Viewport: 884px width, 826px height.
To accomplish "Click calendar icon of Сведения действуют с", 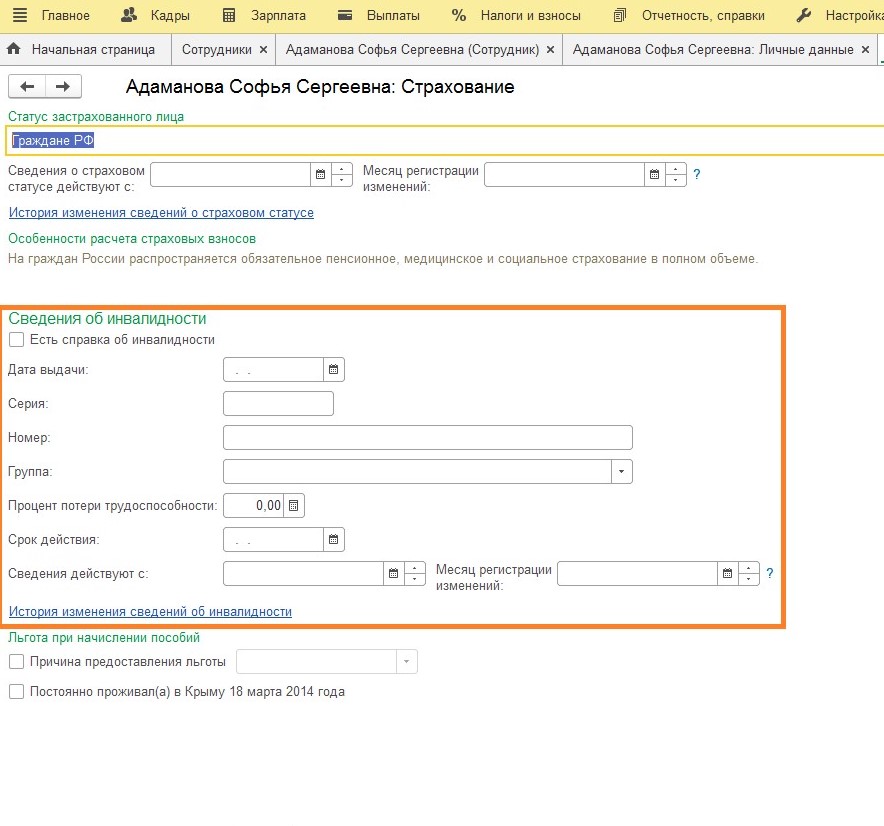I will 393,574.
